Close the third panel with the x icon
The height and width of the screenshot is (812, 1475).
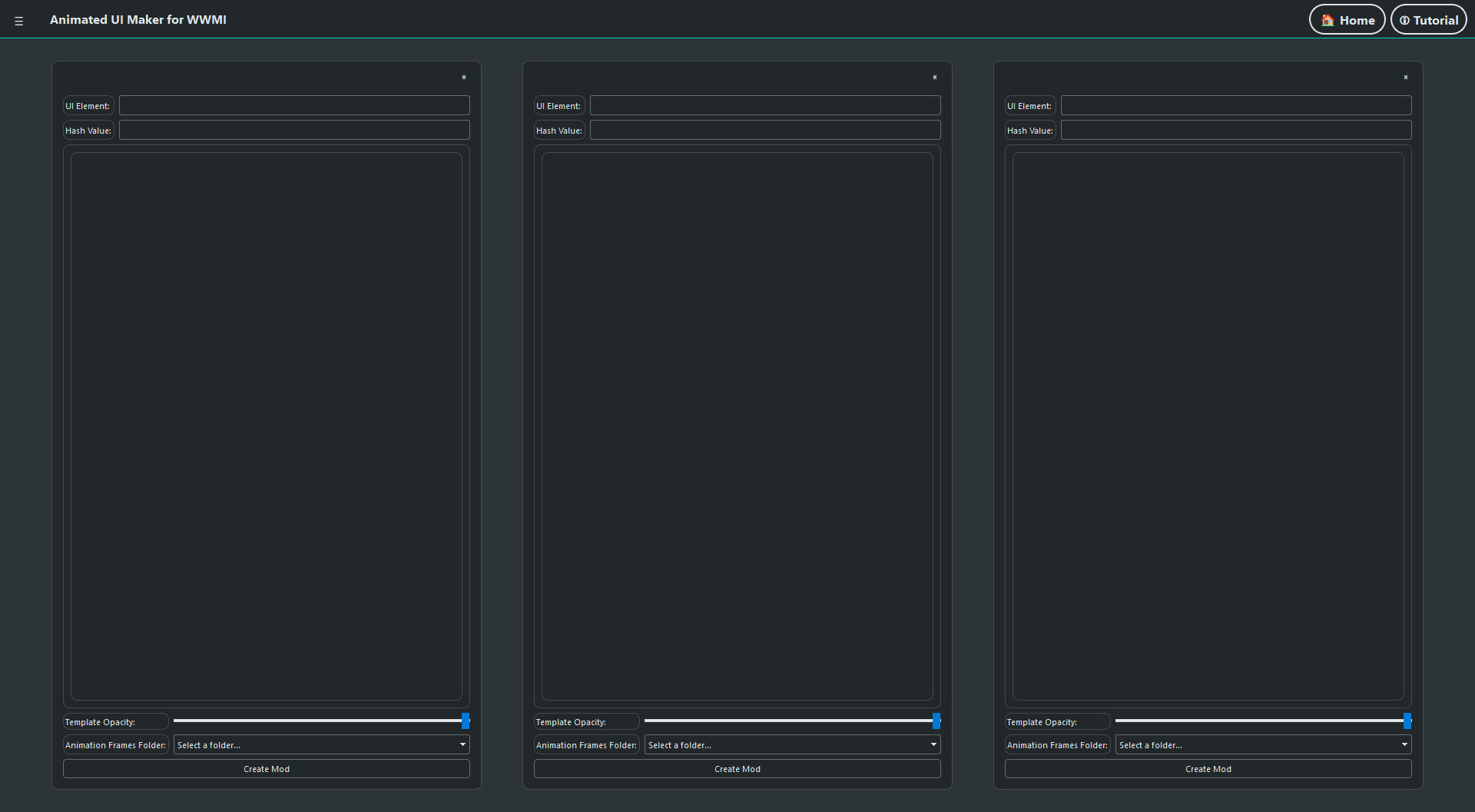pyautogui.click(x=1406, y=78)
